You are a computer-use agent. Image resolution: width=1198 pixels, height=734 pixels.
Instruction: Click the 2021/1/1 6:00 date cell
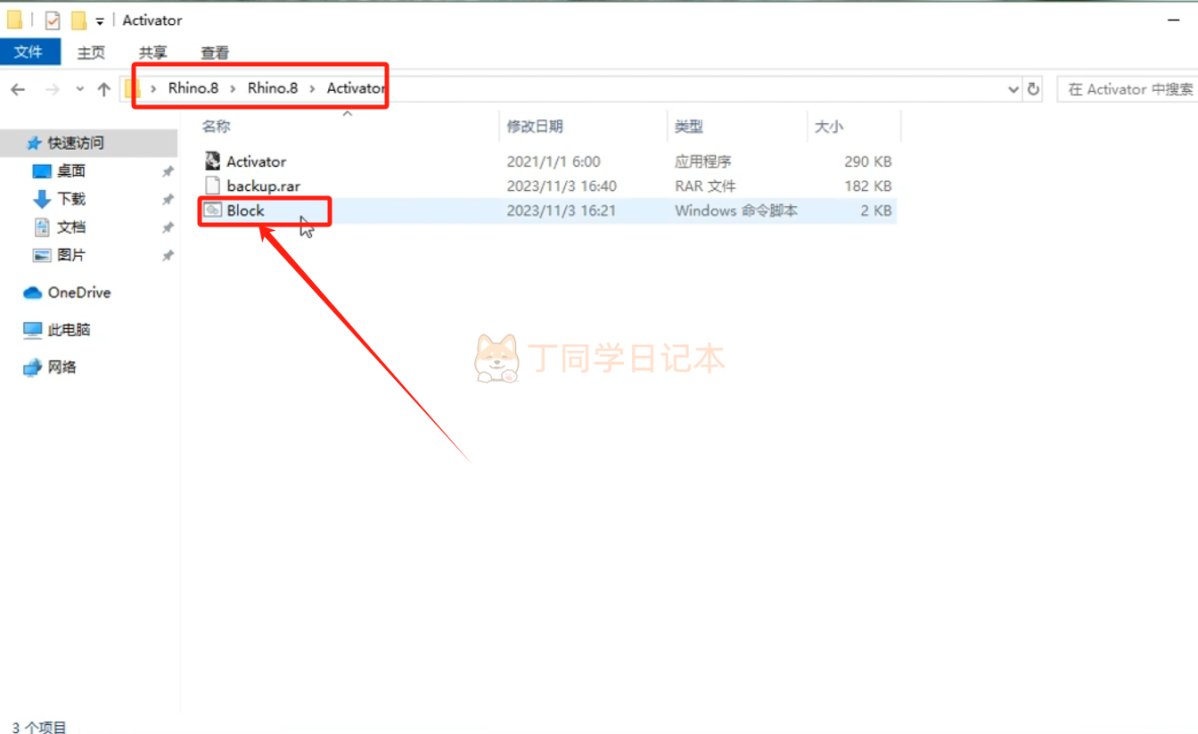pyautogui.click(x=553, y=162)
